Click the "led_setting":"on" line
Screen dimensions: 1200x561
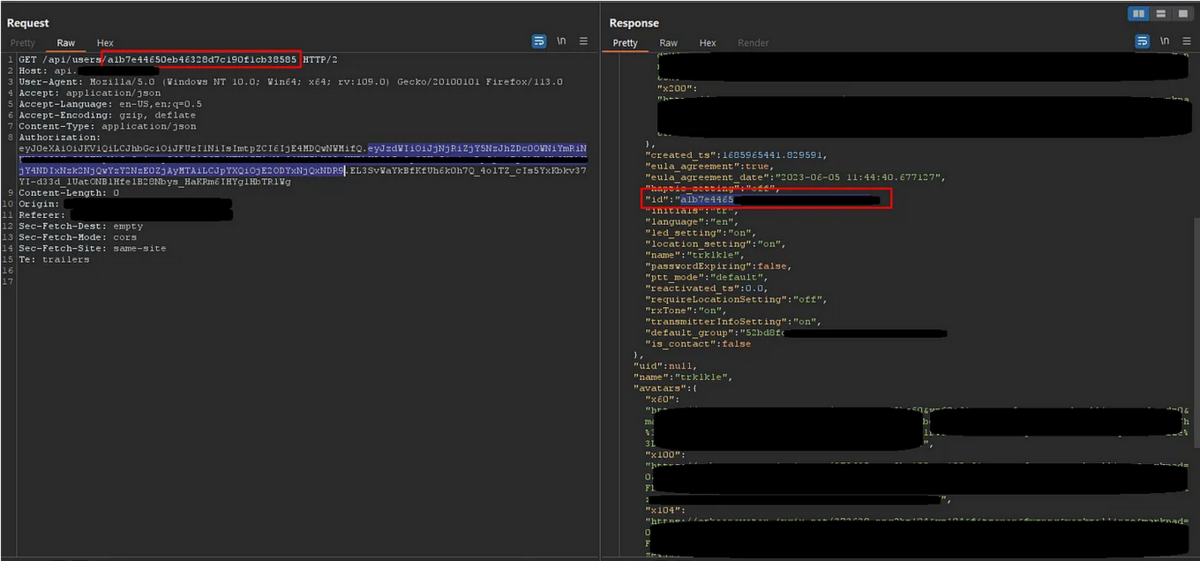pyautogui.click(x=699, y=233)
